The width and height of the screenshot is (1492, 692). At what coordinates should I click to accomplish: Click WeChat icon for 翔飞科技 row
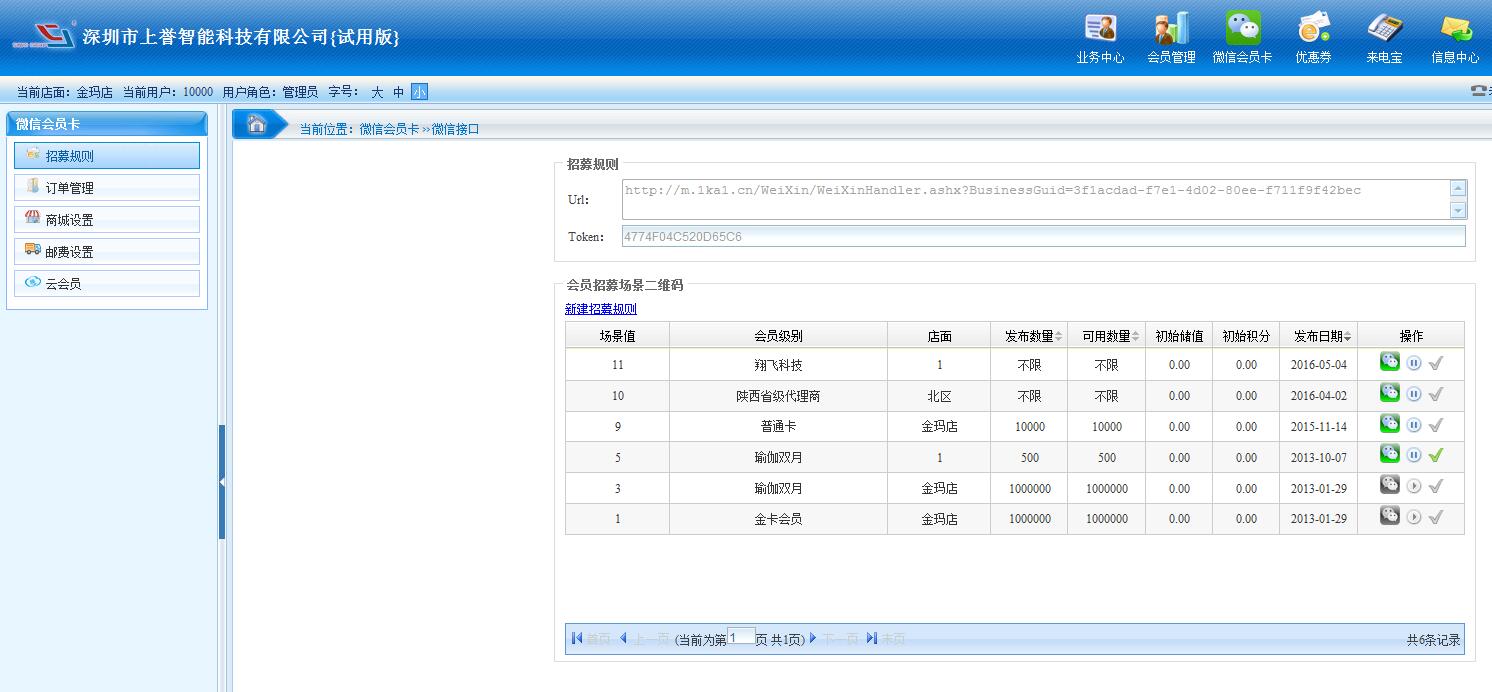[x=1389, y=363]
